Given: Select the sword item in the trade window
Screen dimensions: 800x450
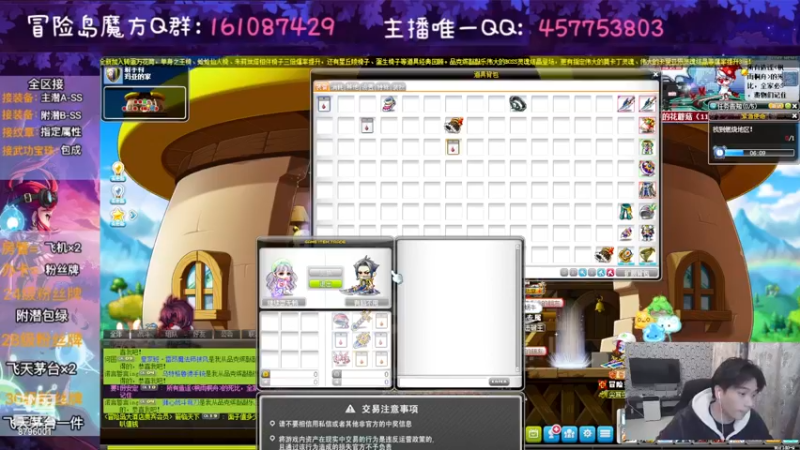Looking at the screenshot, I should (361, 321).
